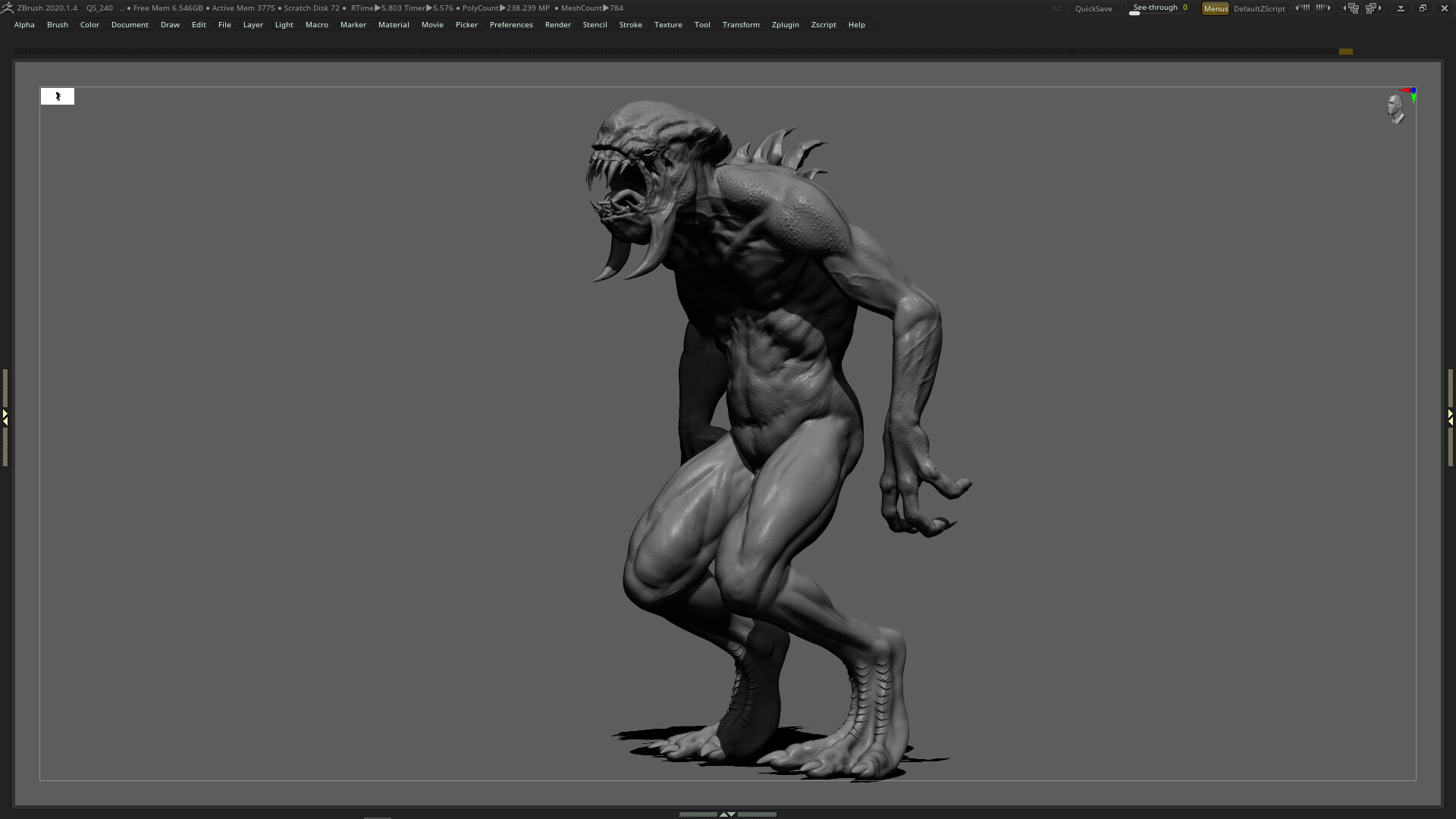Open the Zplugin menu
1456x819 pixels.
point(785,24)
